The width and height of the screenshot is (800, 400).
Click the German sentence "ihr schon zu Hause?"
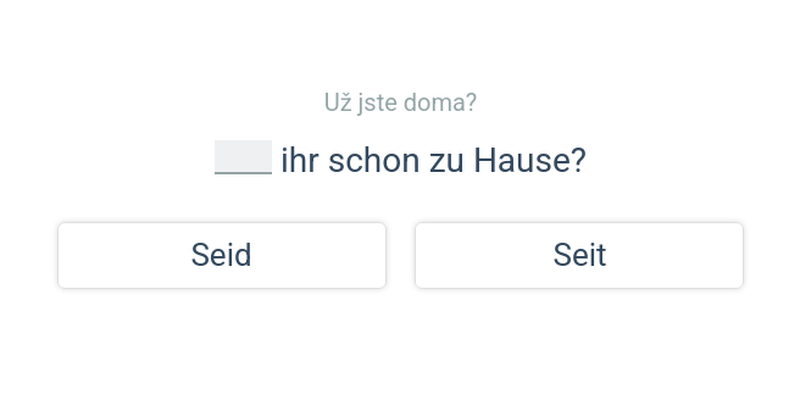tap(432, 160)
